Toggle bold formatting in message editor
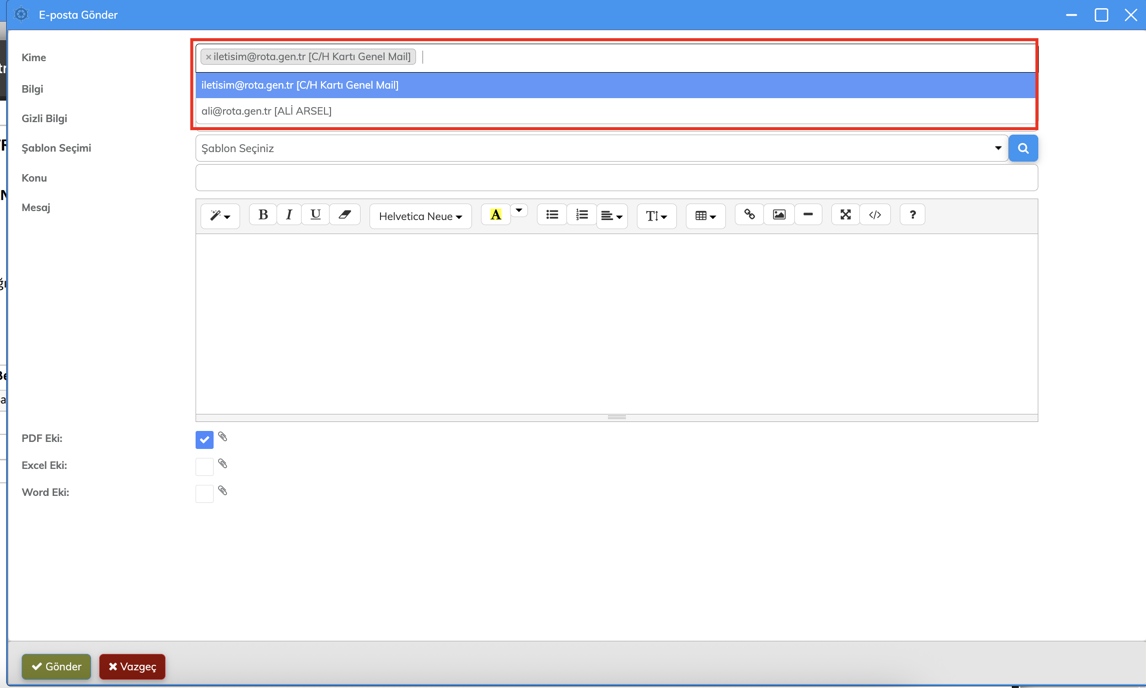The width and height of the screenshot is (1146, 688). point(263,215)
